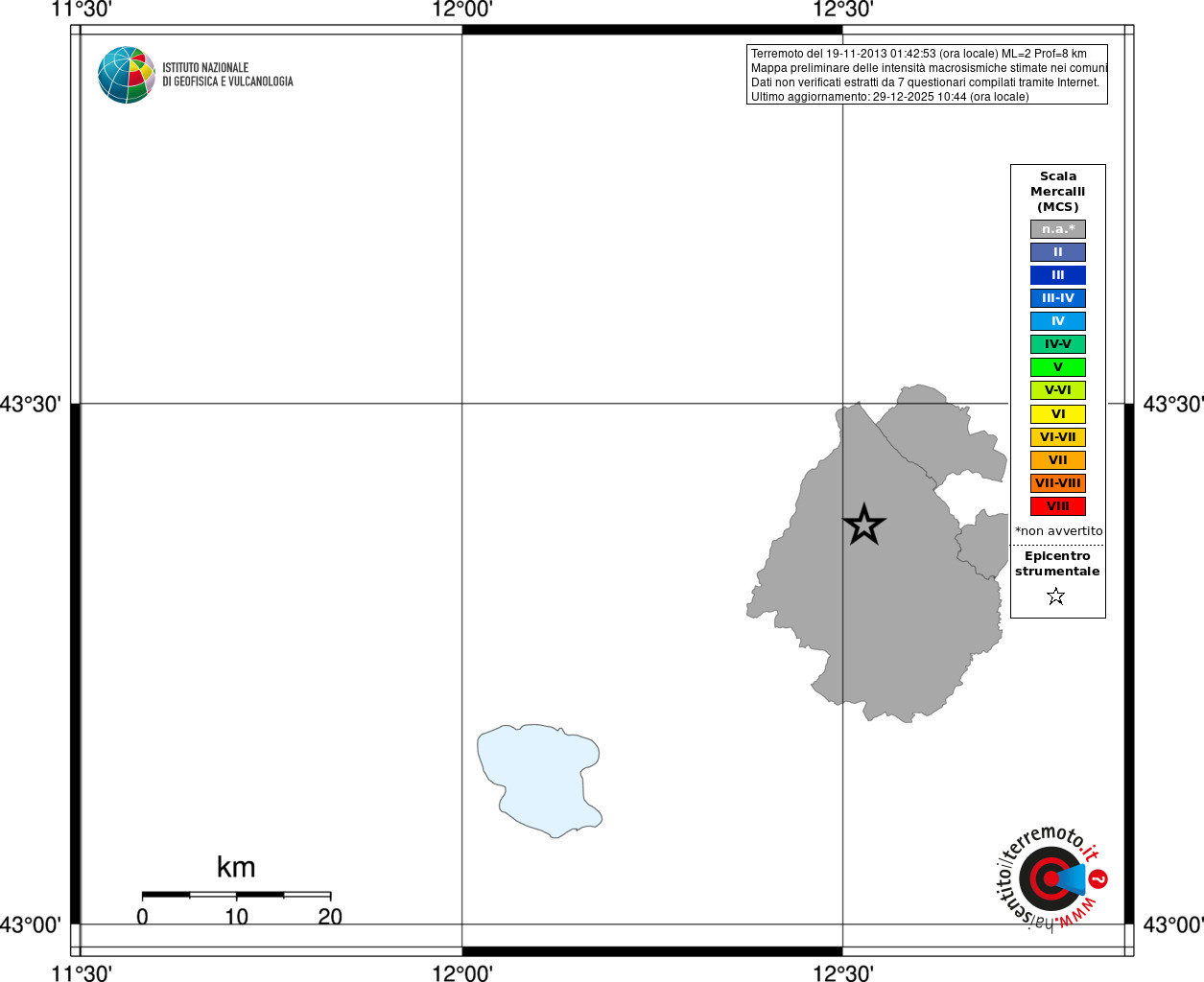Click the Terremoto del 19-11-2013 line
Viewport: 1204px width, 982px height.
(x=919, y=54)
